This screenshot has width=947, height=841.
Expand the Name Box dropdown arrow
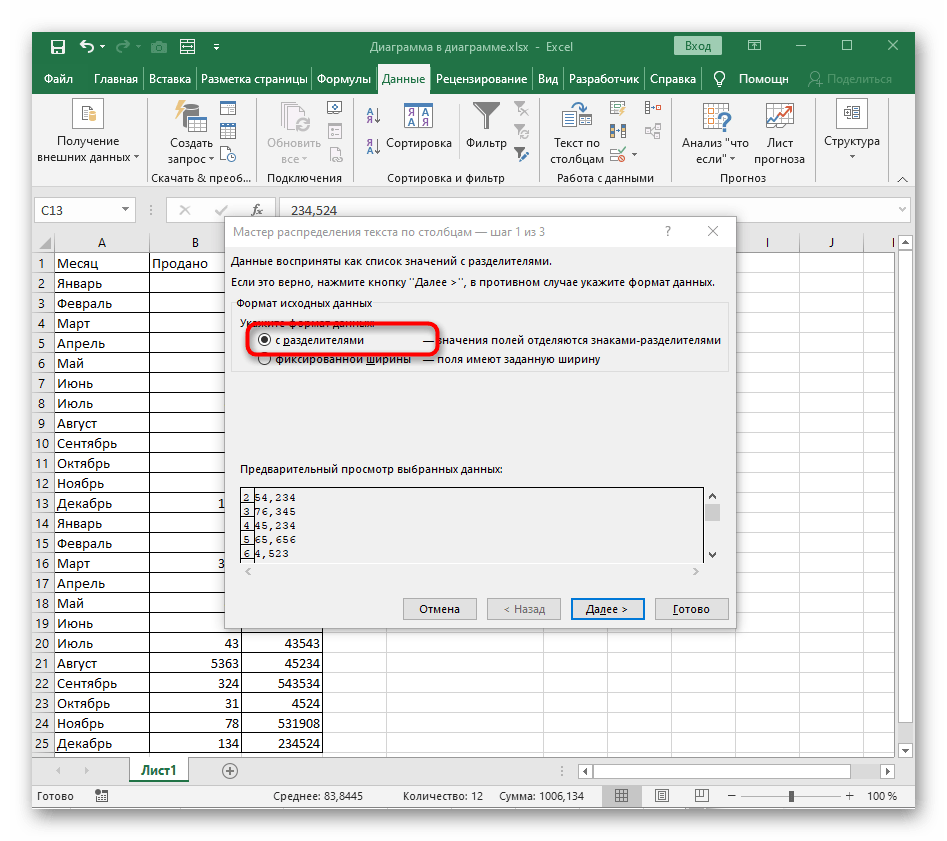(125, 210)
